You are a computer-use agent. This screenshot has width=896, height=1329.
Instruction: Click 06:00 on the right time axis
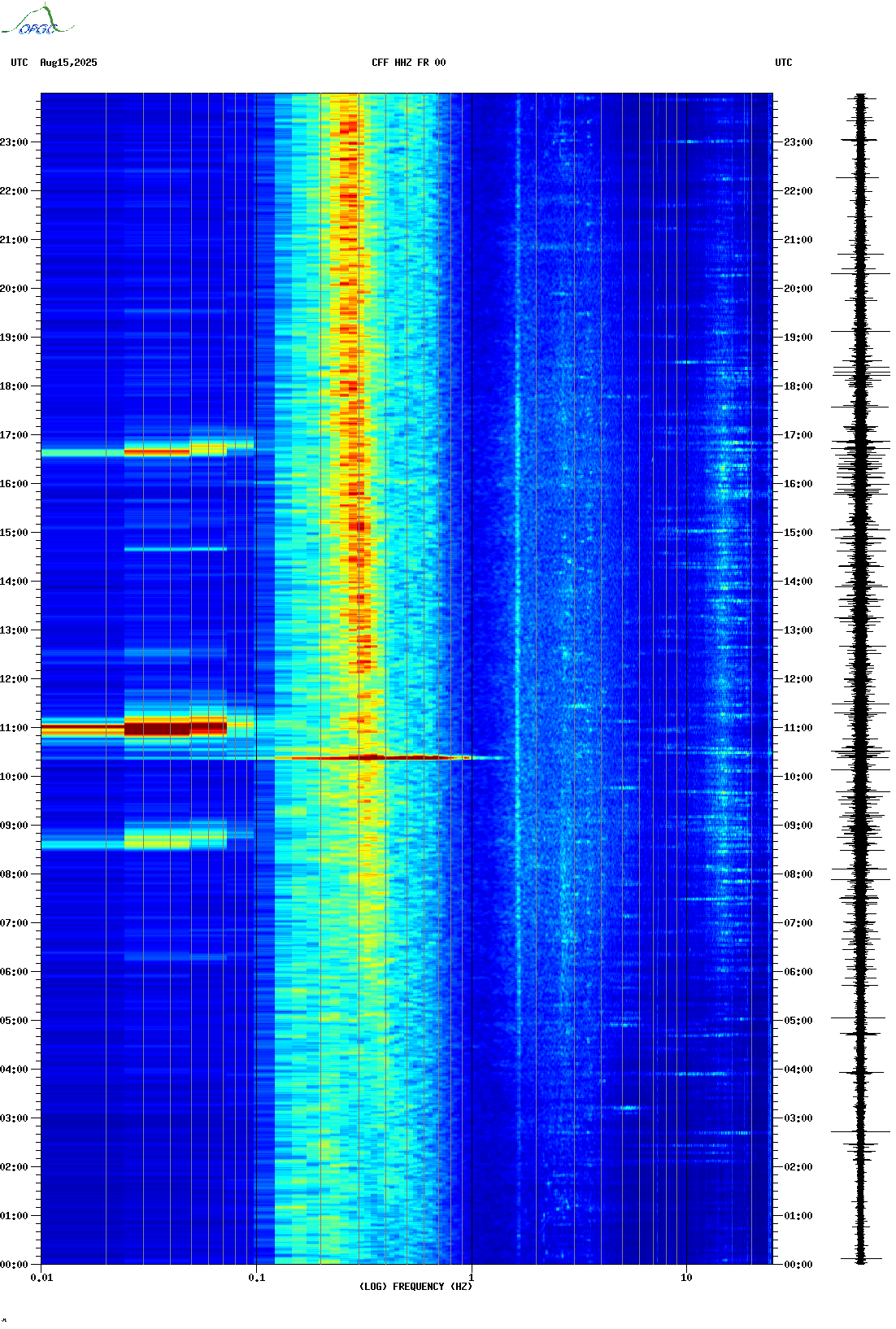[x=798, y=972]
